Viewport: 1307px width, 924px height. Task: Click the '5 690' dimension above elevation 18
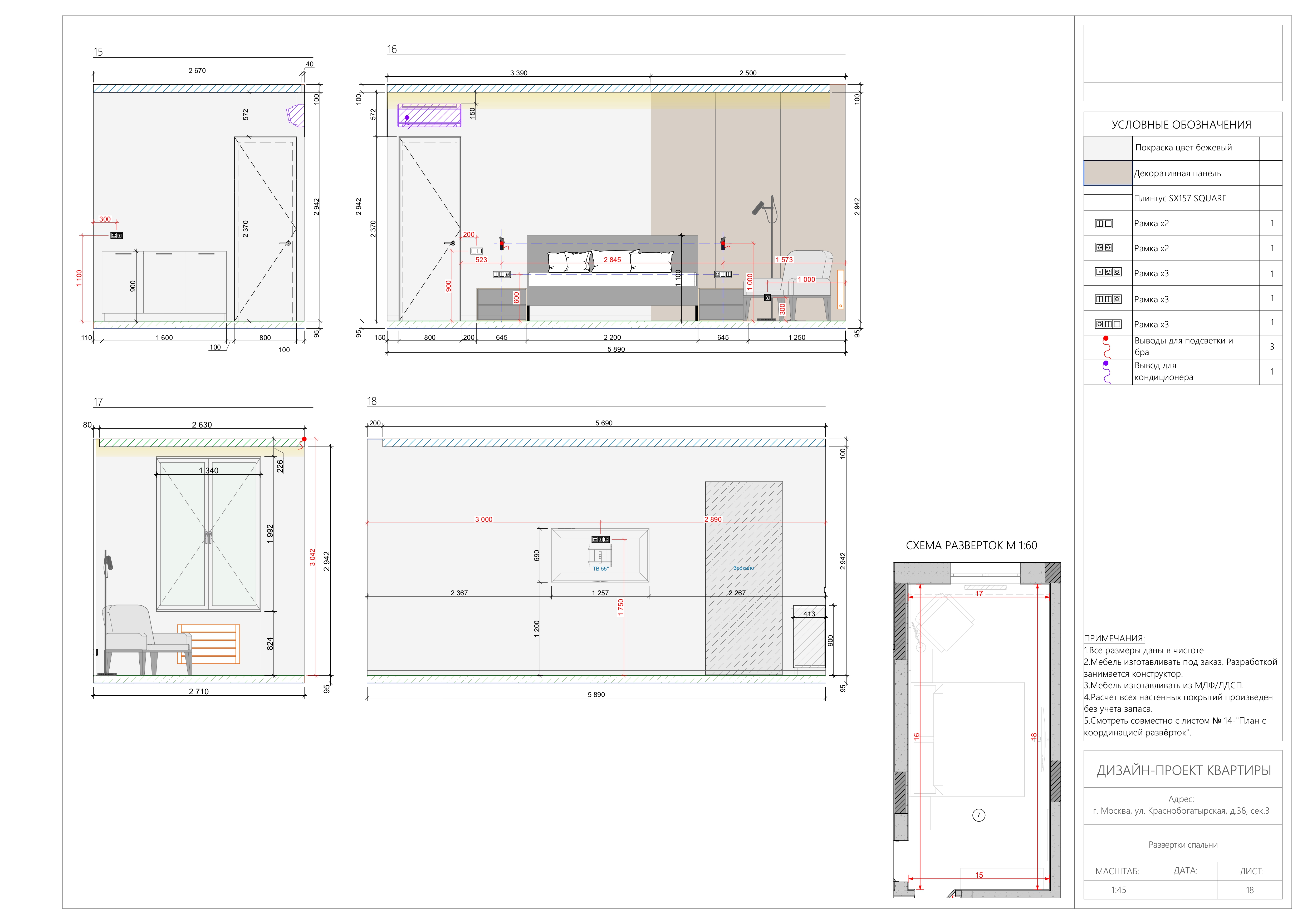click(x=604, y=423)
